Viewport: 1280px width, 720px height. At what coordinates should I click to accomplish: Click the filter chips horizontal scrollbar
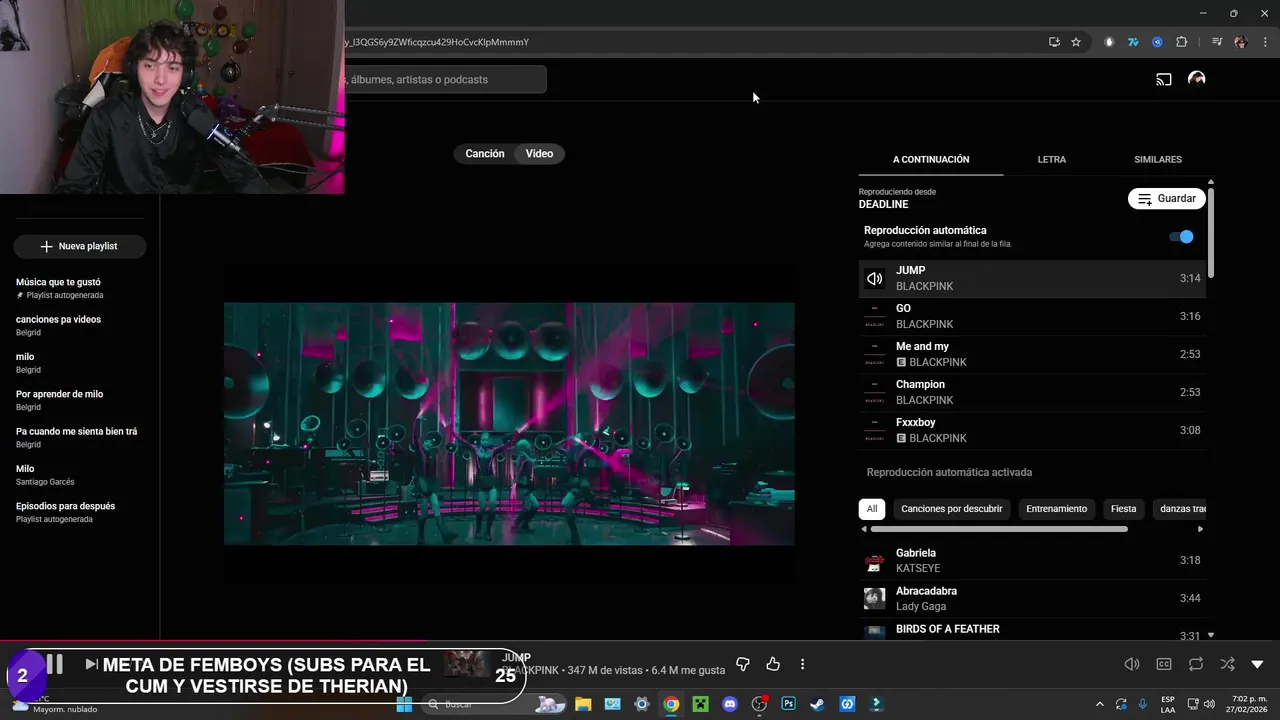pos(999,529)
